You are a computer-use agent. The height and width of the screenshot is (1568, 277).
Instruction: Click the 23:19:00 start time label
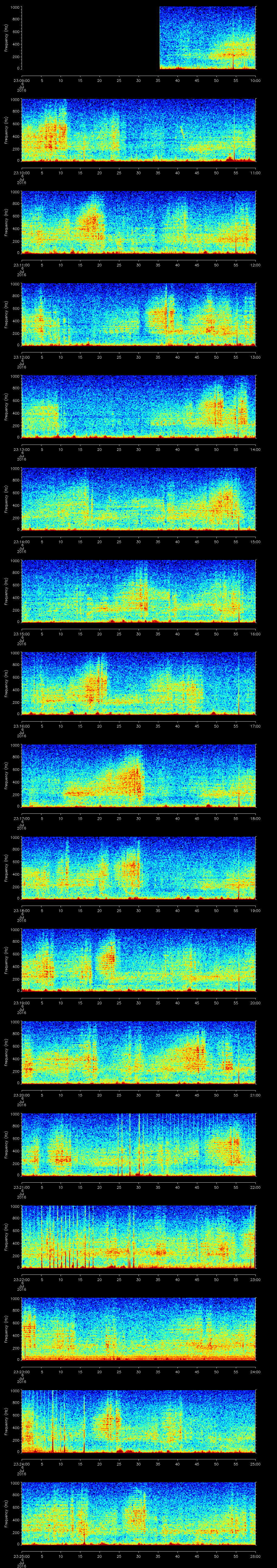point(22,1003)
